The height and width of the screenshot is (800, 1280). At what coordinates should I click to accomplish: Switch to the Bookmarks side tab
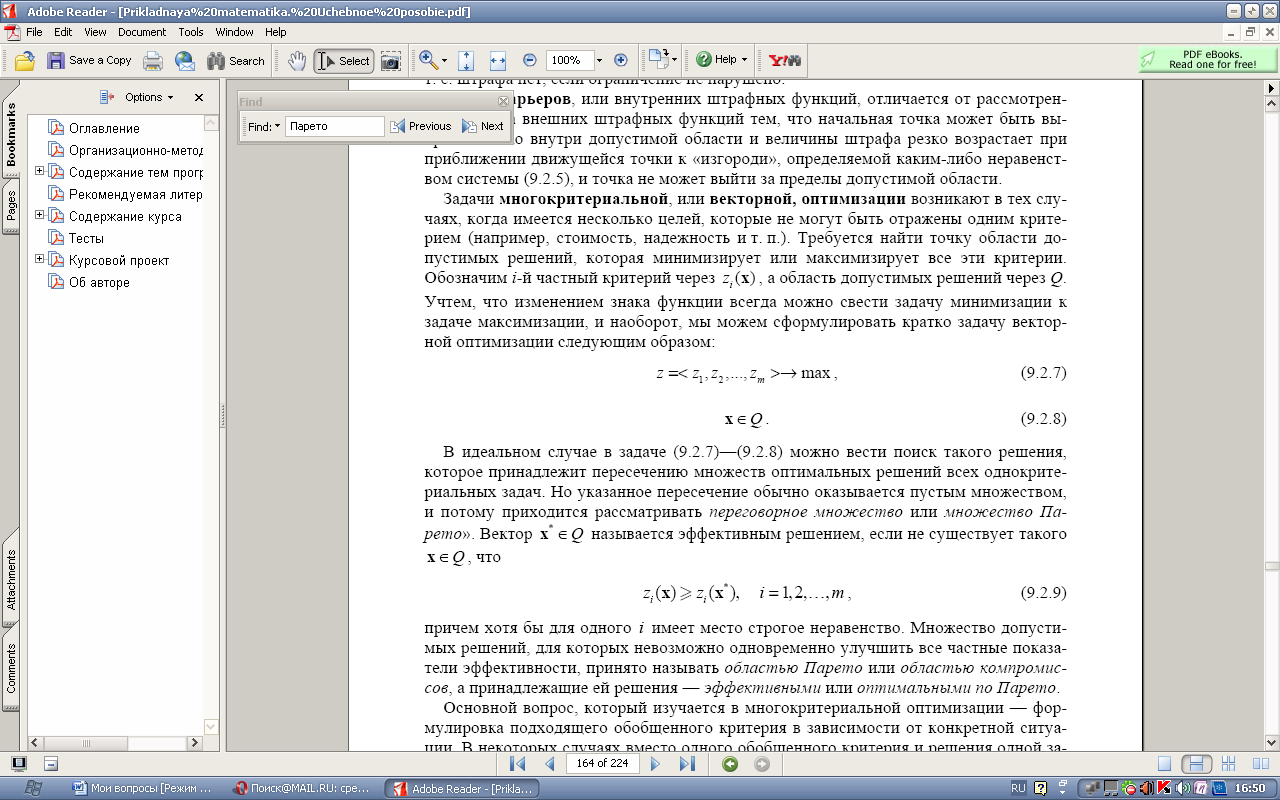(x=11, y=135)
